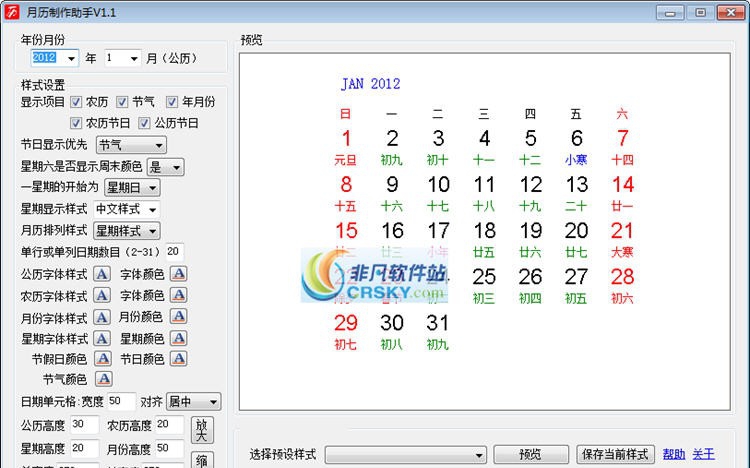The height and width of the screenshot is (468, 750).
Task: Toggle the 农历节日 checkbox
Action: (76, 123)
